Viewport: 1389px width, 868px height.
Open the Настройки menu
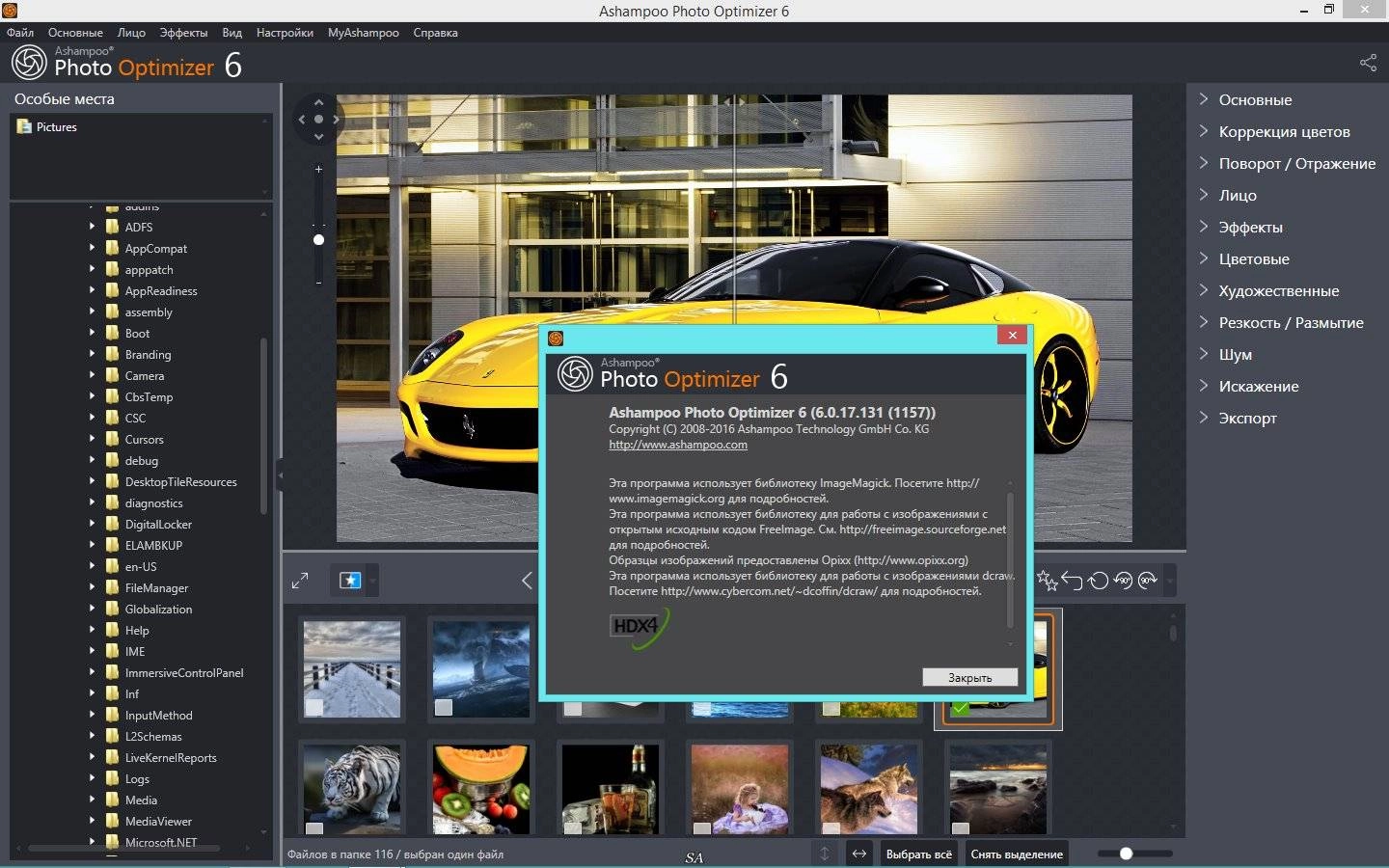click(285, 32)
